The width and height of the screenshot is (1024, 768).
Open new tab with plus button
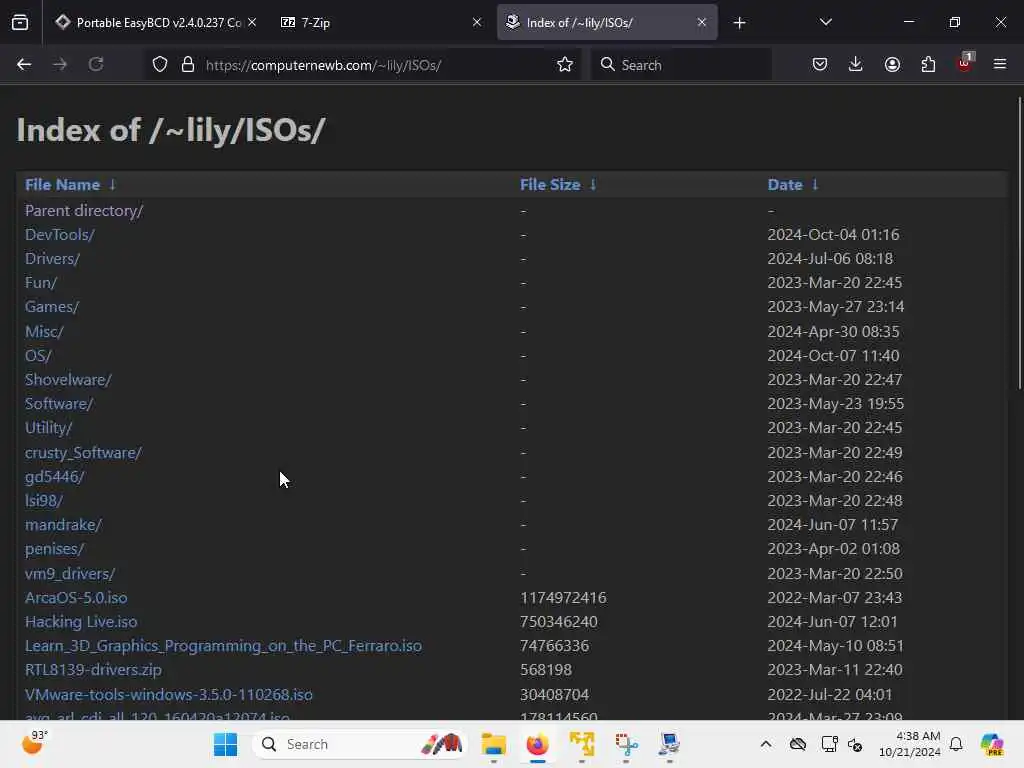pos(739,23)
